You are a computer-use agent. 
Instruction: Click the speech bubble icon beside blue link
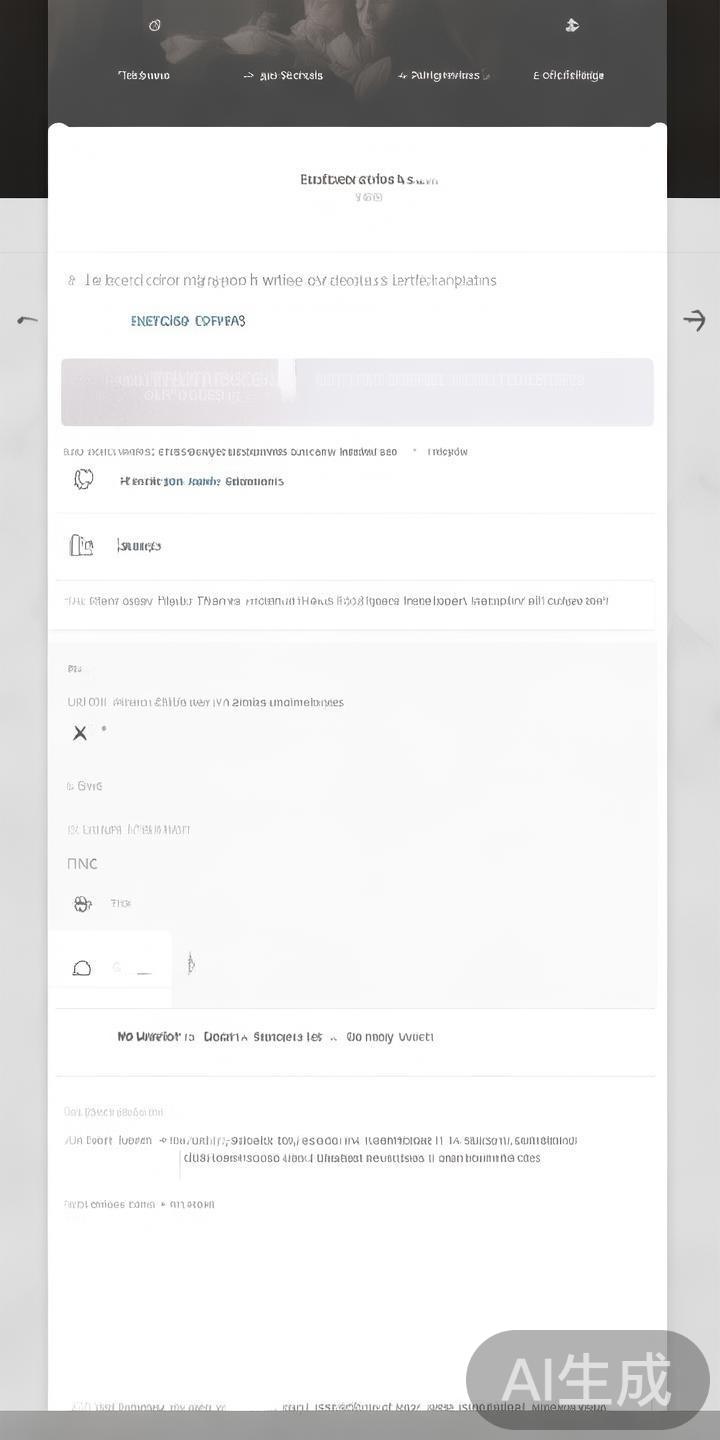tap(84, 480)
